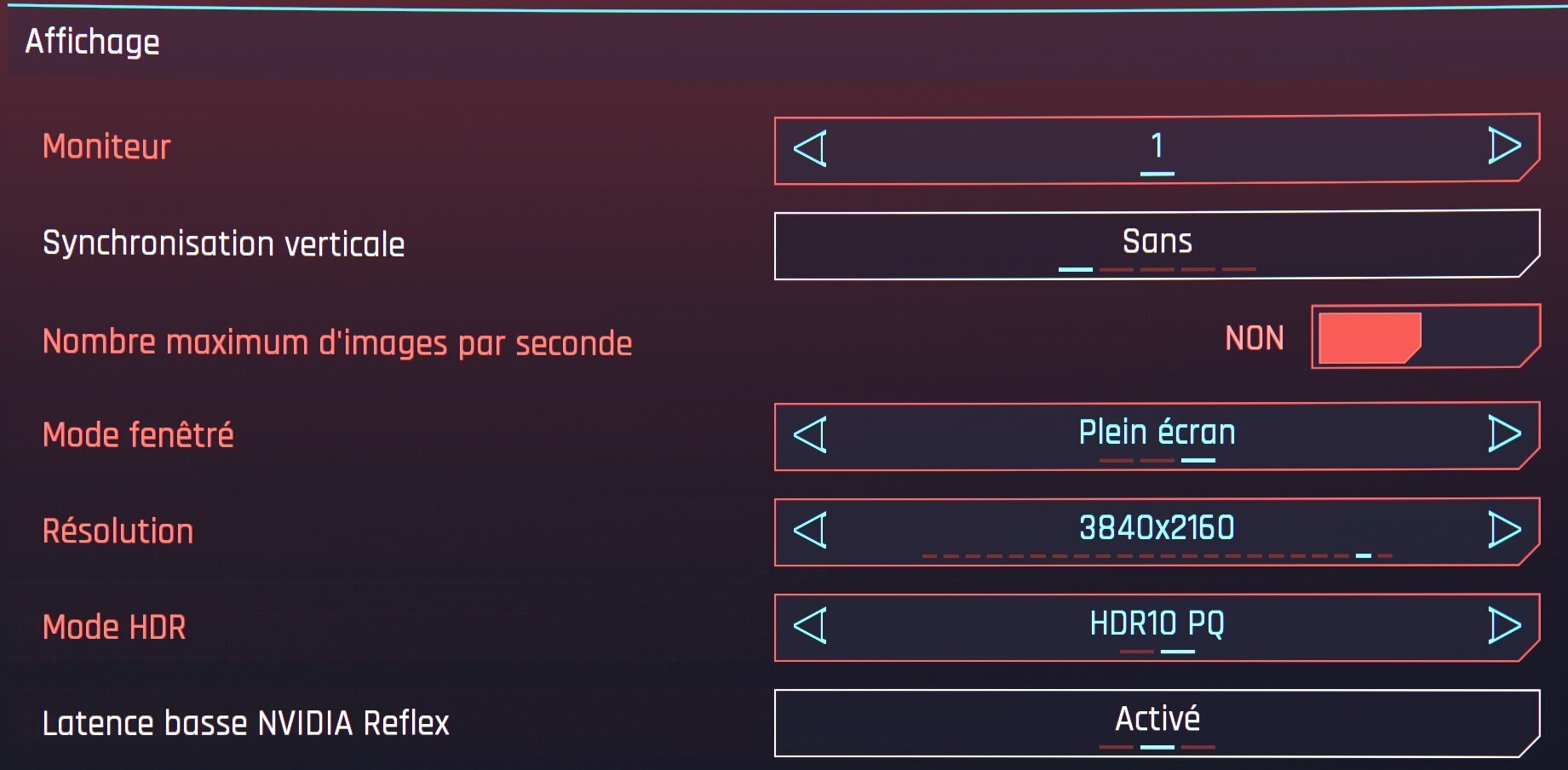
Task: Click left arrow for Mode fenêtré
Action: pyautogui.click(x=810, y=434)
